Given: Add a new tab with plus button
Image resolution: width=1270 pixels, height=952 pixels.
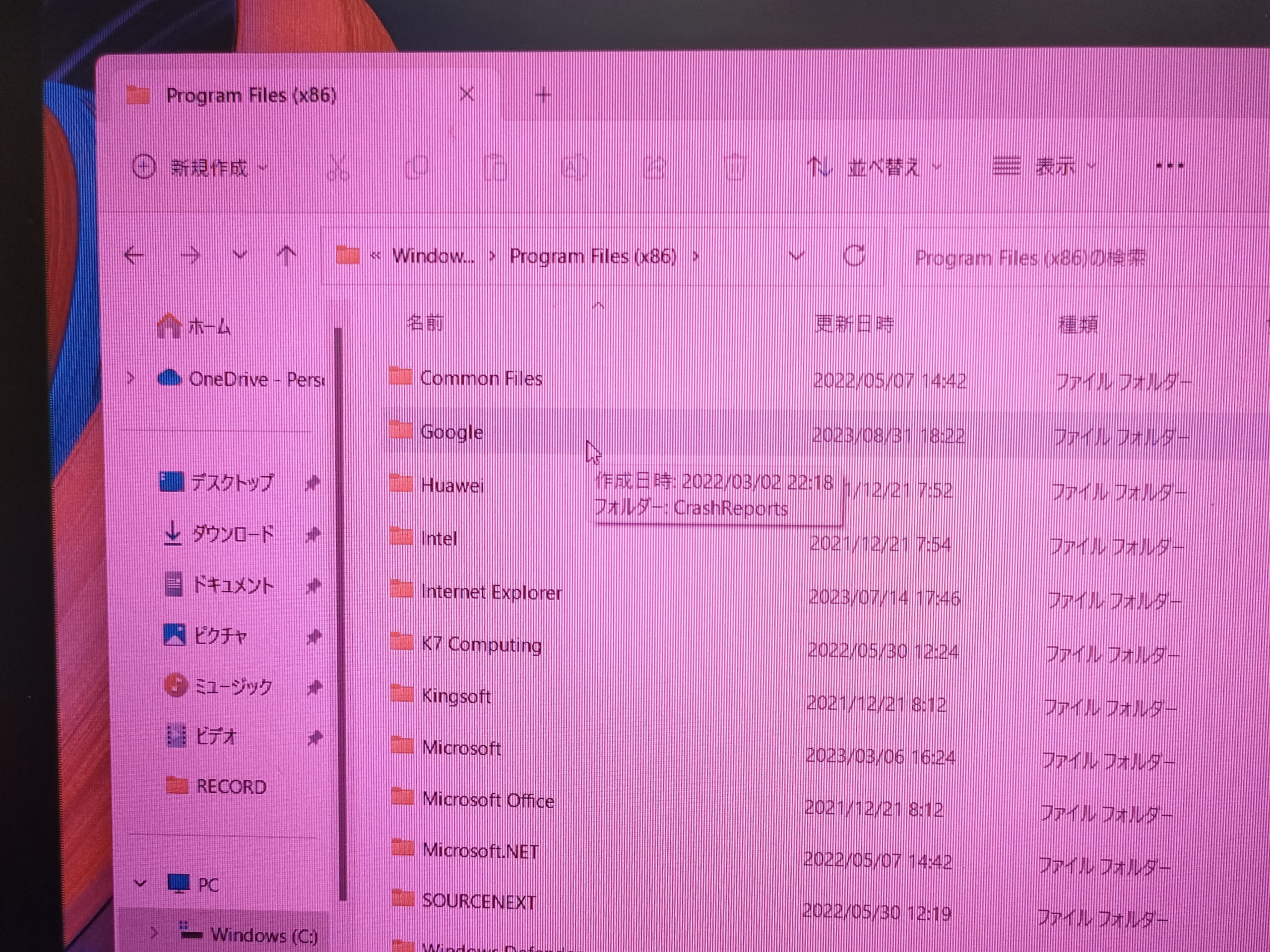Looking at the screenshot, I should (x=543, y=95).
